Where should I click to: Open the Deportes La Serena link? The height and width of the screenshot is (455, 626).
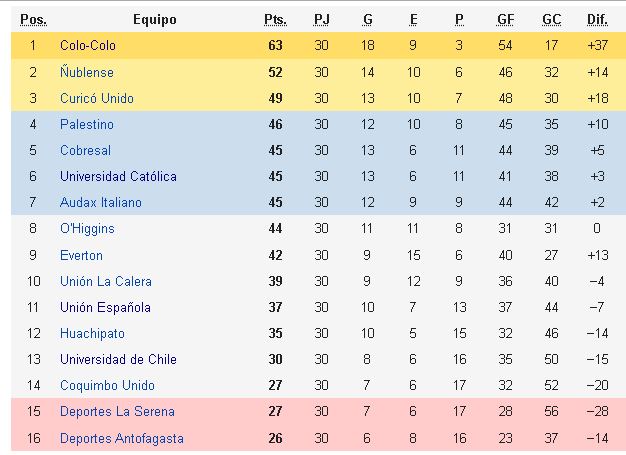pos(117,411)
